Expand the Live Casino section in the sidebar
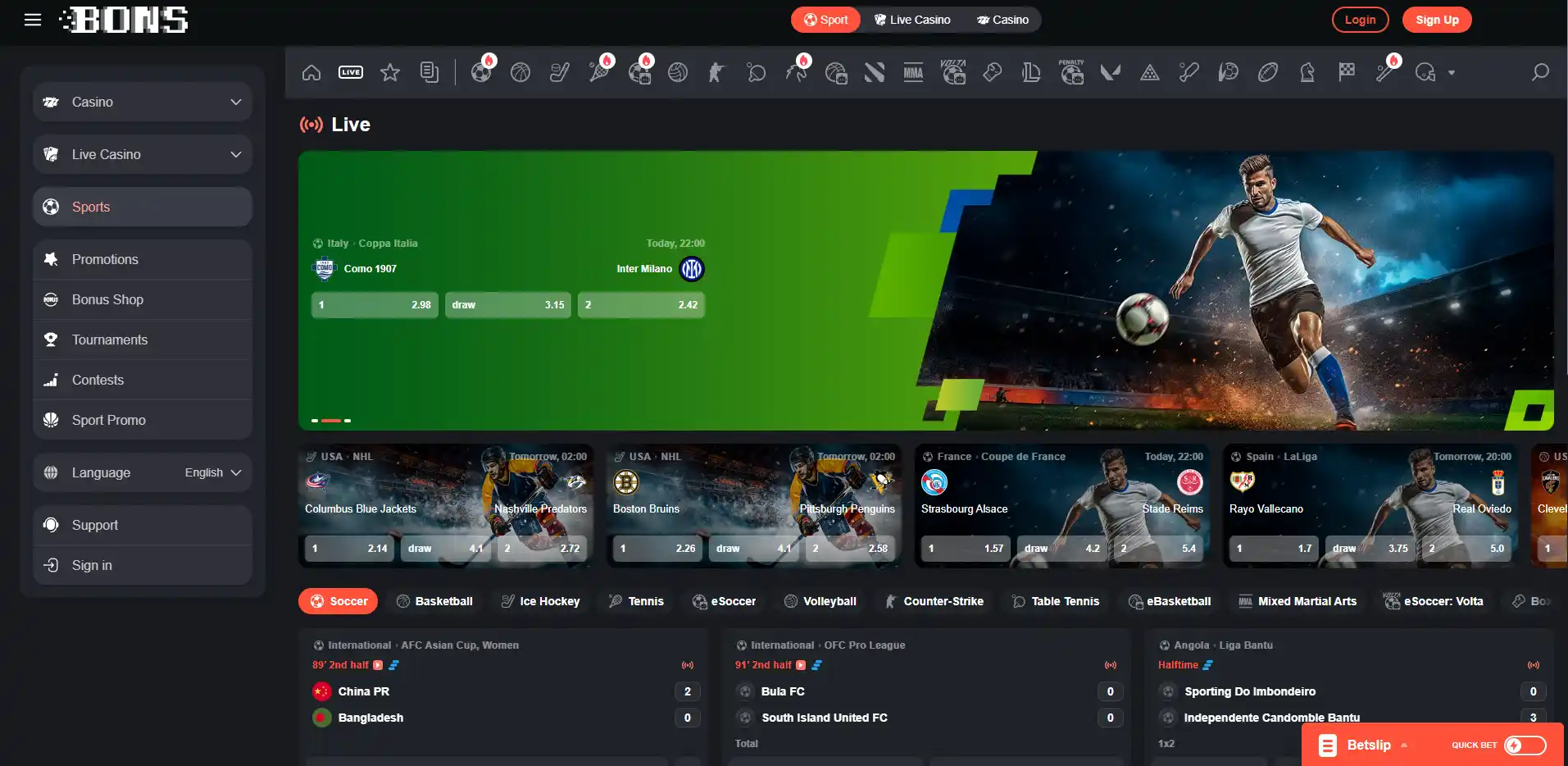The image size is (1568, 766). click(x=143, y=154)
